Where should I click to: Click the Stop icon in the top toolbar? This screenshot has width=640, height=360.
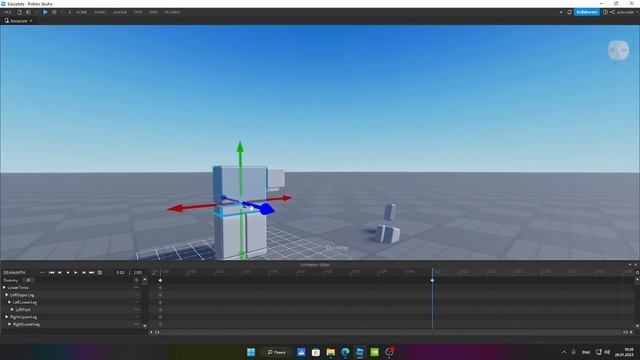(x=54, y=12)
